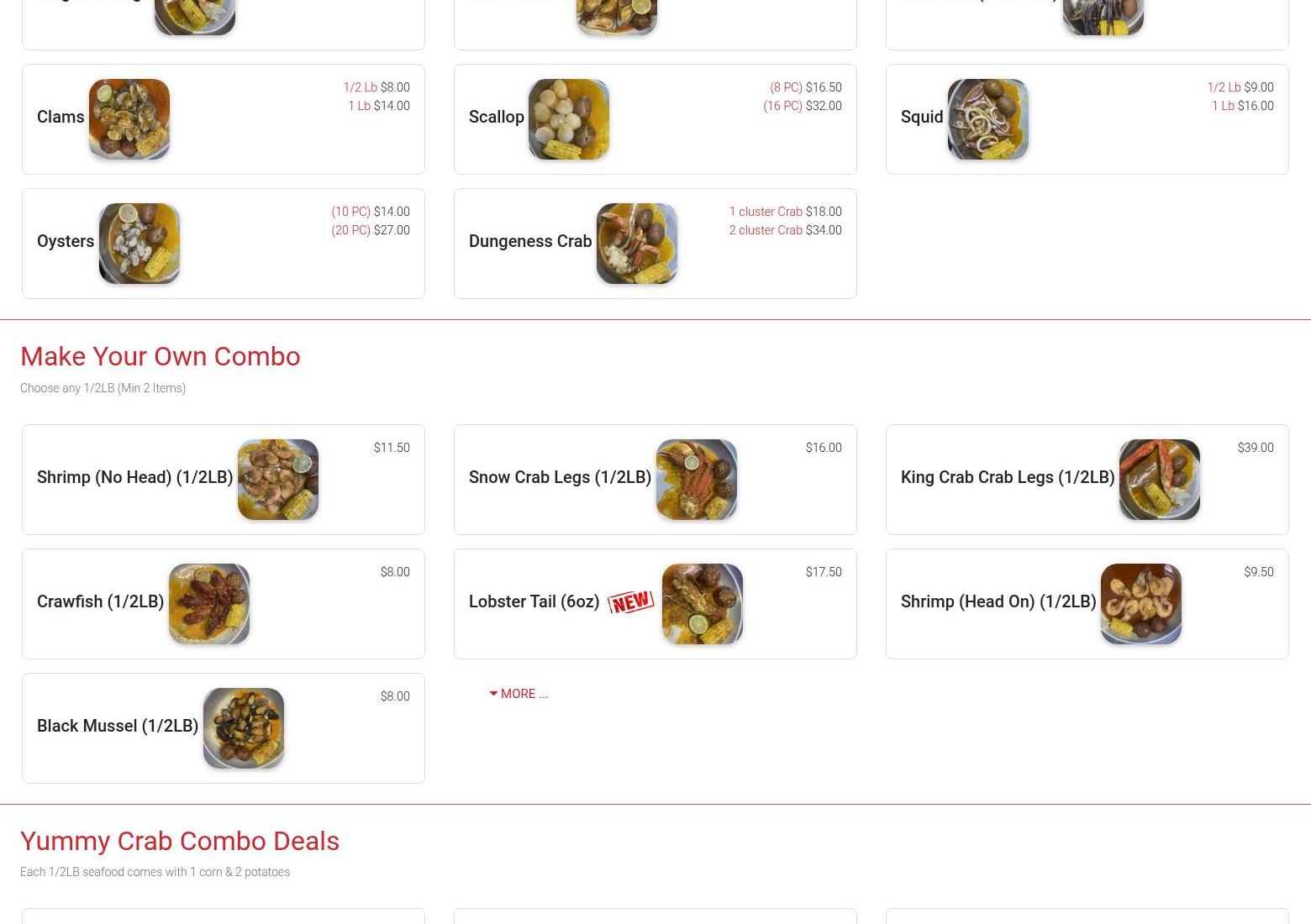Expand the MORE ... combo items
This screenshot has width=1311, height=924.
tap(519, 694)
